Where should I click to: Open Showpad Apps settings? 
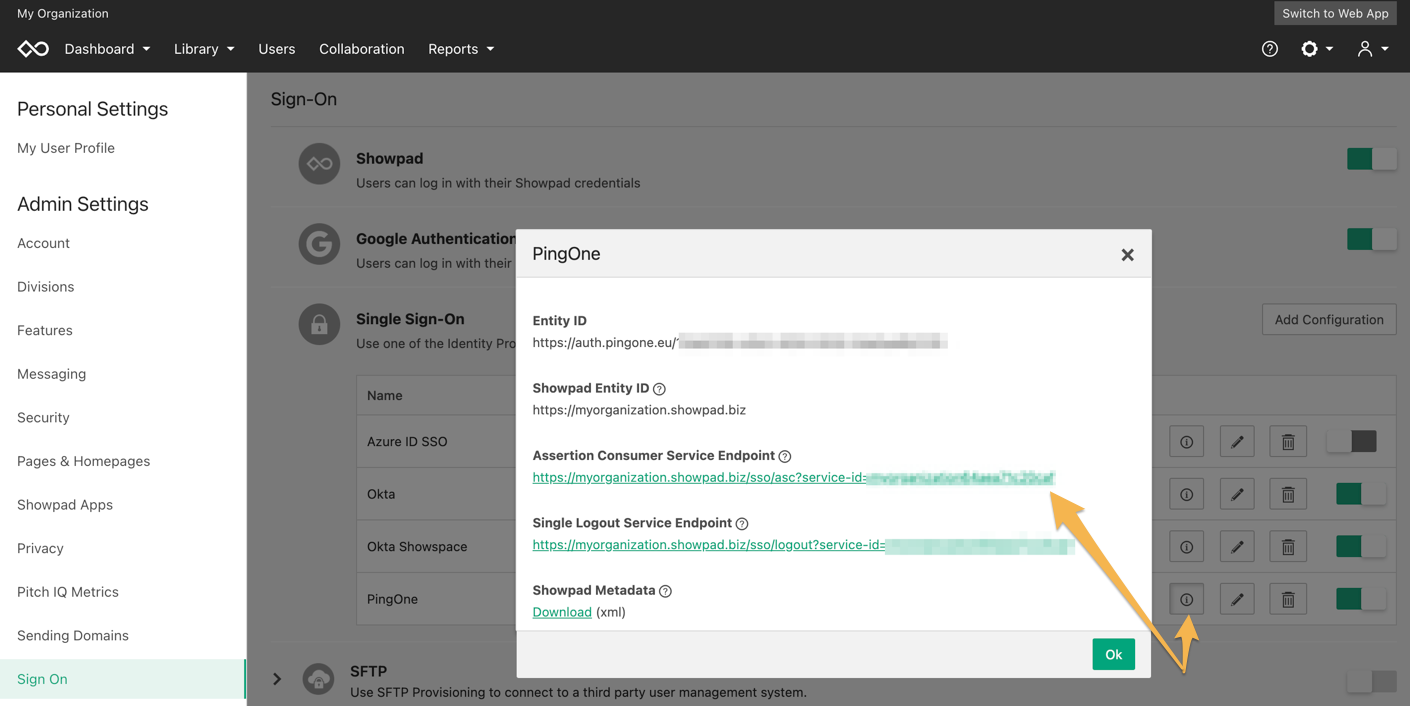(65, 505)
